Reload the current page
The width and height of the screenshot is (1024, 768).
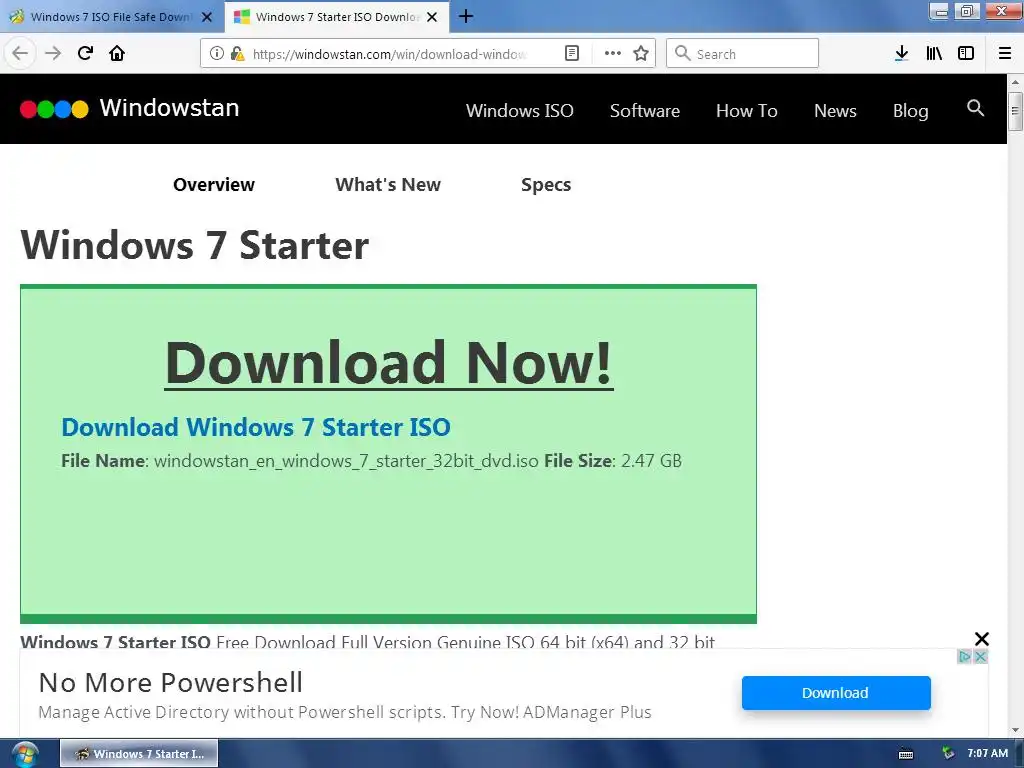click(85, 53)
